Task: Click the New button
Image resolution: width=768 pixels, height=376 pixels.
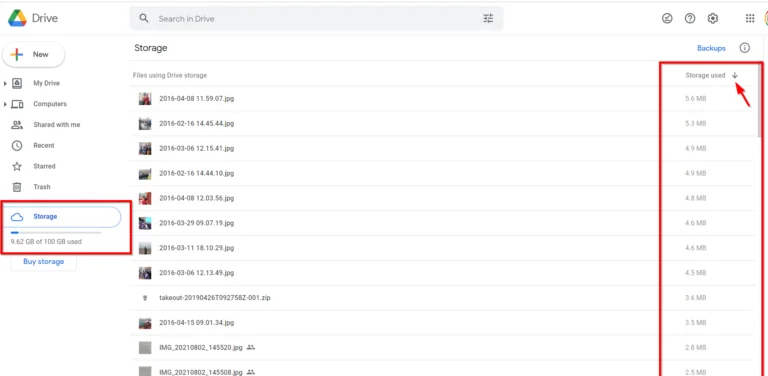Action: click(34, 54)
